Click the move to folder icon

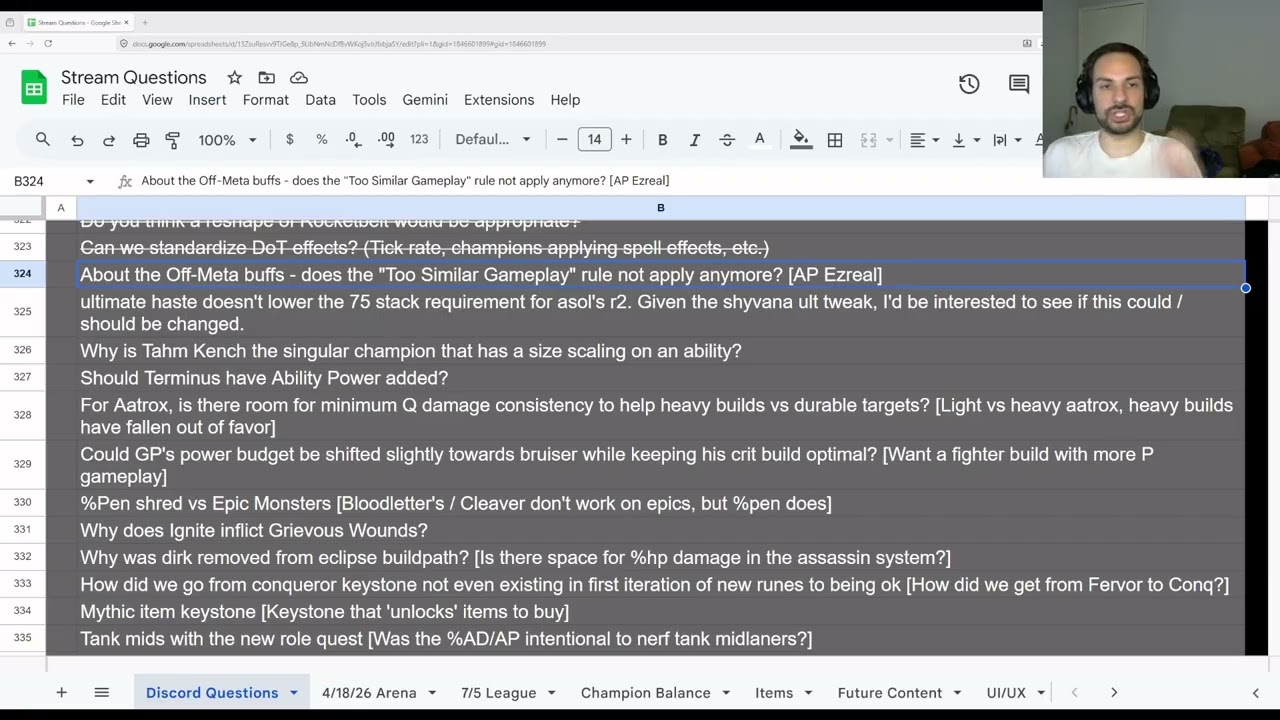266,78
